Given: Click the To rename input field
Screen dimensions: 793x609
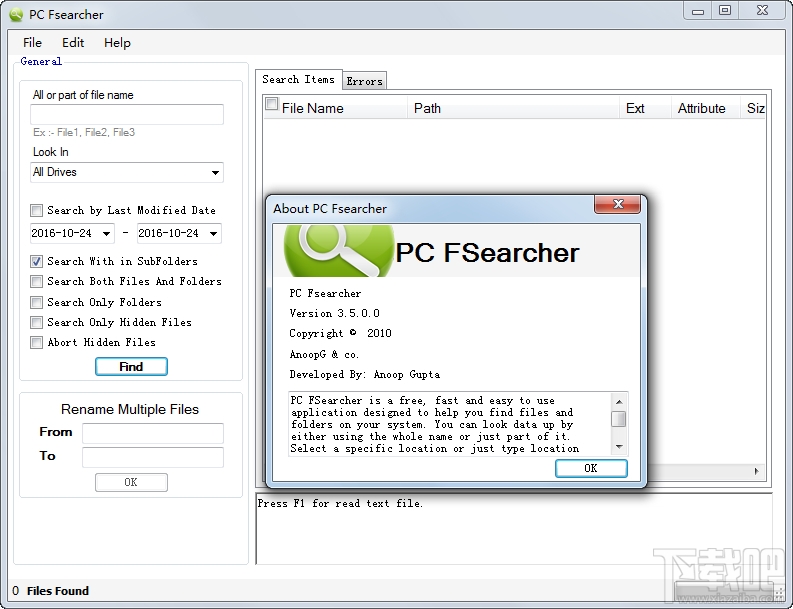Looking at the screenshot, I should click(x=153, y=457).
